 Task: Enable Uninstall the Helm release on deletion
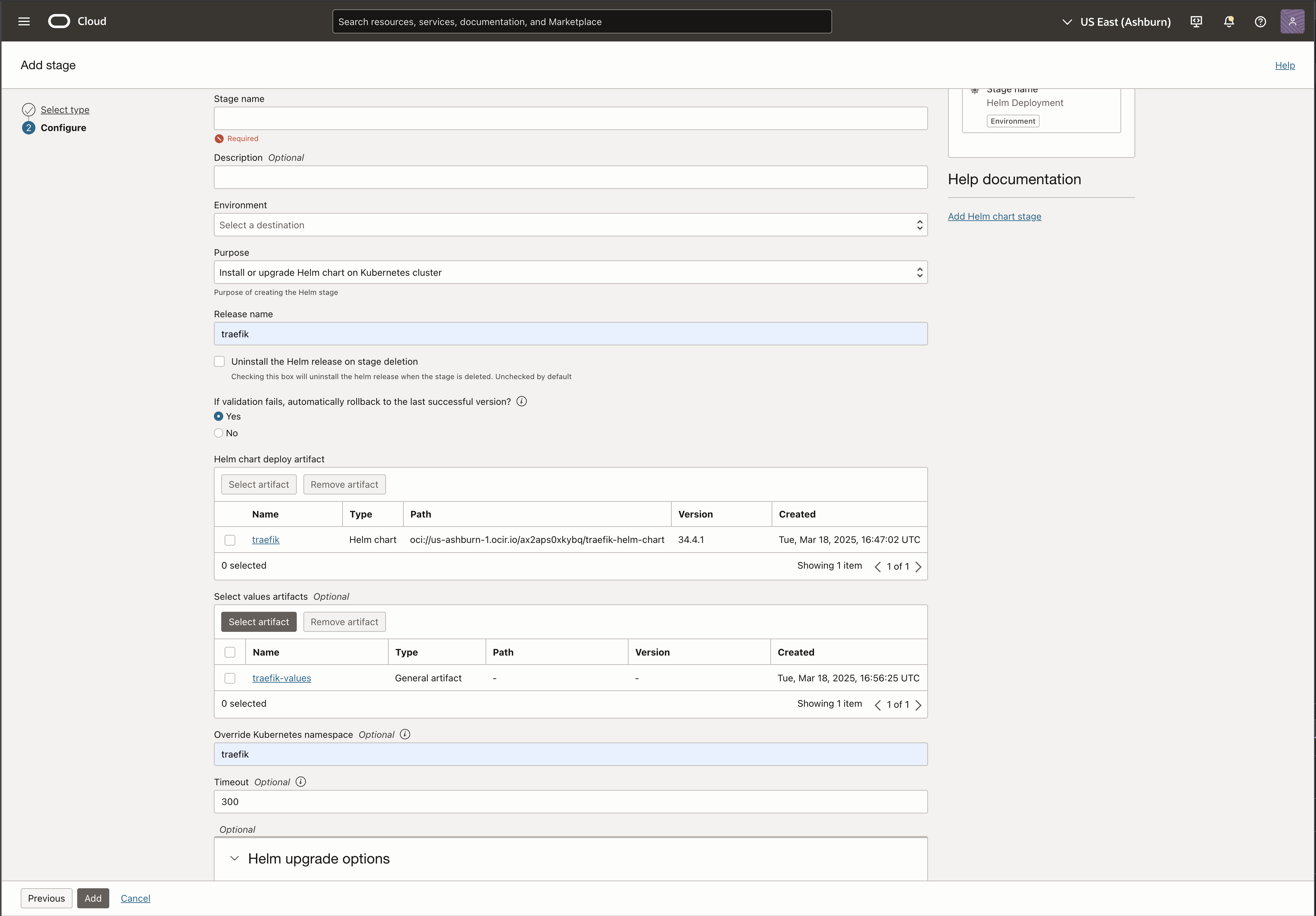(219, 361)
